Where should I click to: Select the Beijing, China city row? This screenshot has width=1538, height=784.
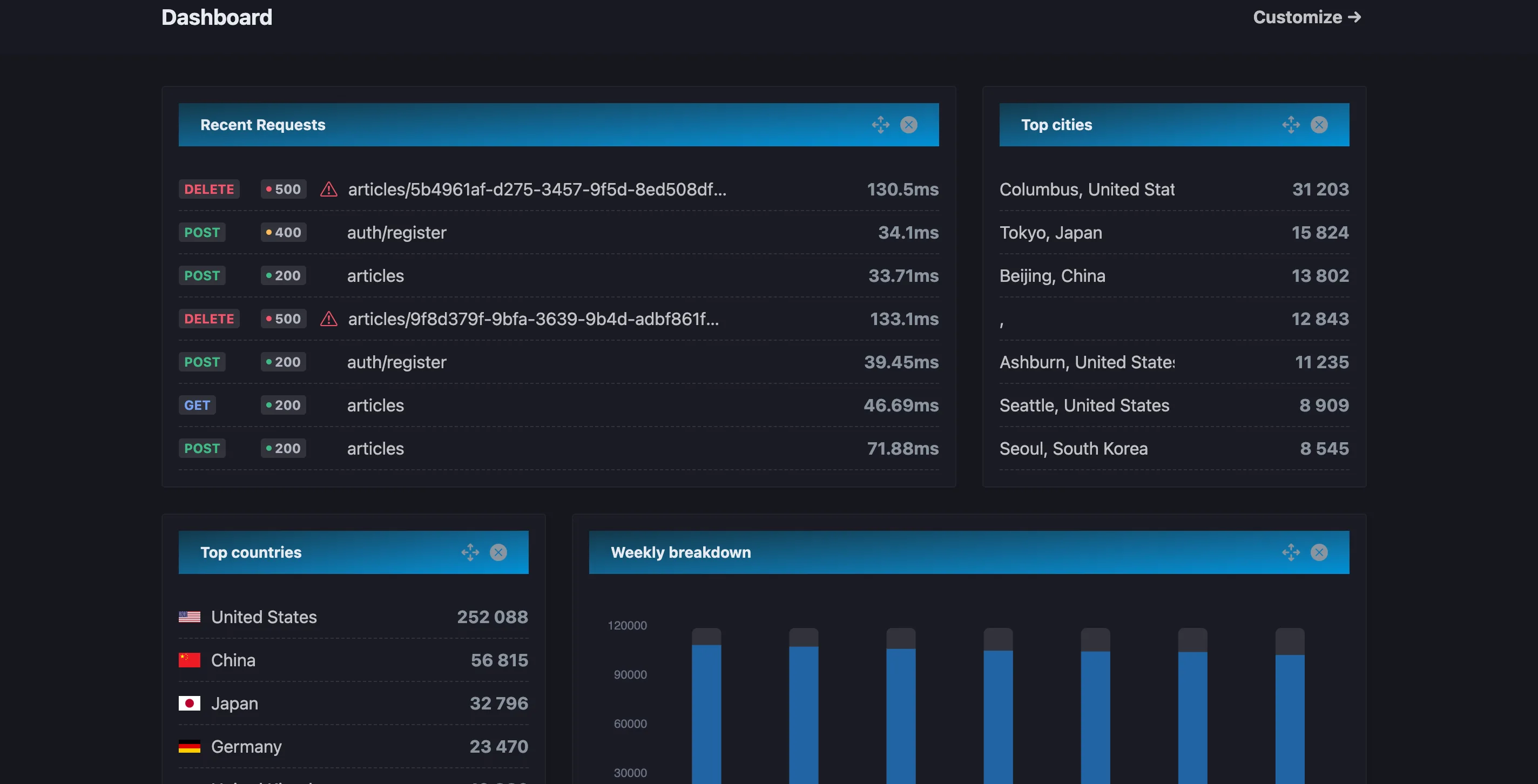click(x=1174, y=275)
